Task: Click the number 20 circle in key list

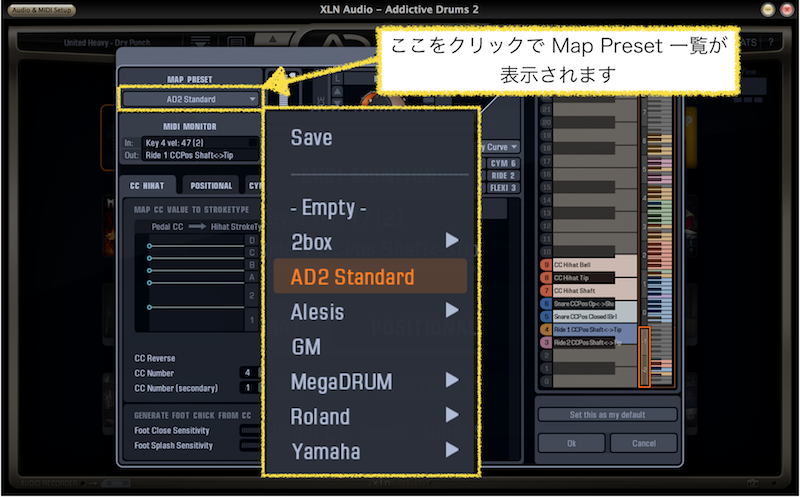Action: tap(546, 122)
